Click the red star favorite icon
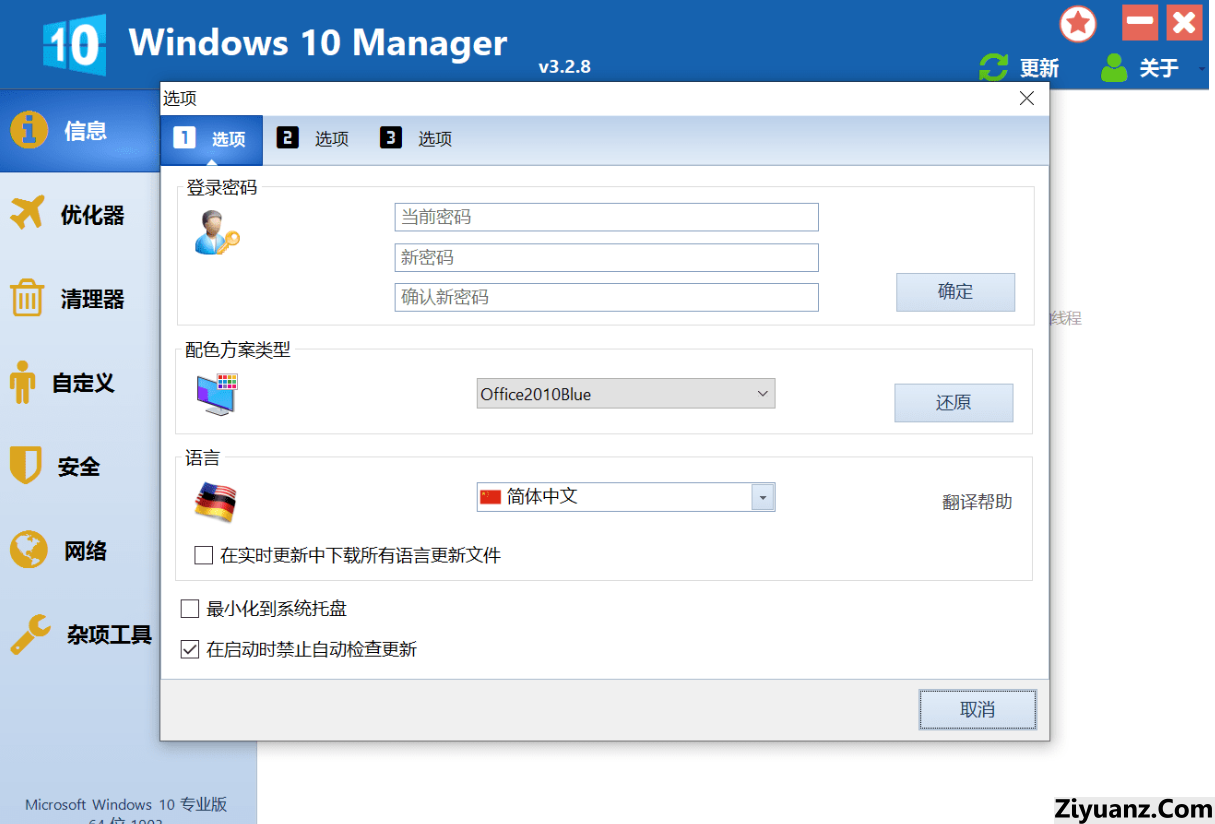Screen dimensions: 1215x824 coord(1078,24)
